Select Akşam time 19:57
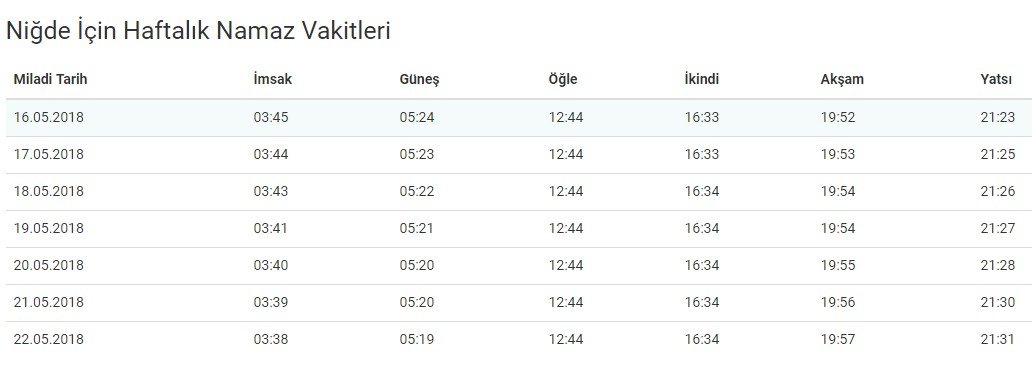Viewport: 1032px width, 369px height. [x=838, y=339]
